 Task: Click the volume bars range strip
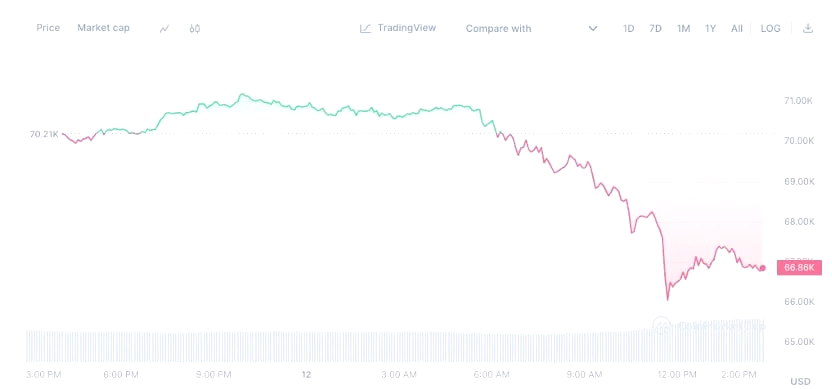pyautogui.click(x=395, y=345)
